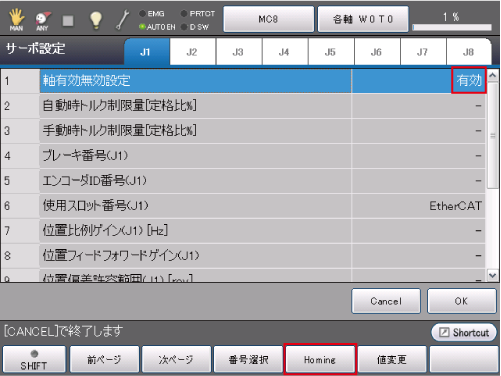Image resolution: width=501 pixels, height=376 pixels.
Task: Select row エンコーダID番号(J1)
Action: [243, 181]
